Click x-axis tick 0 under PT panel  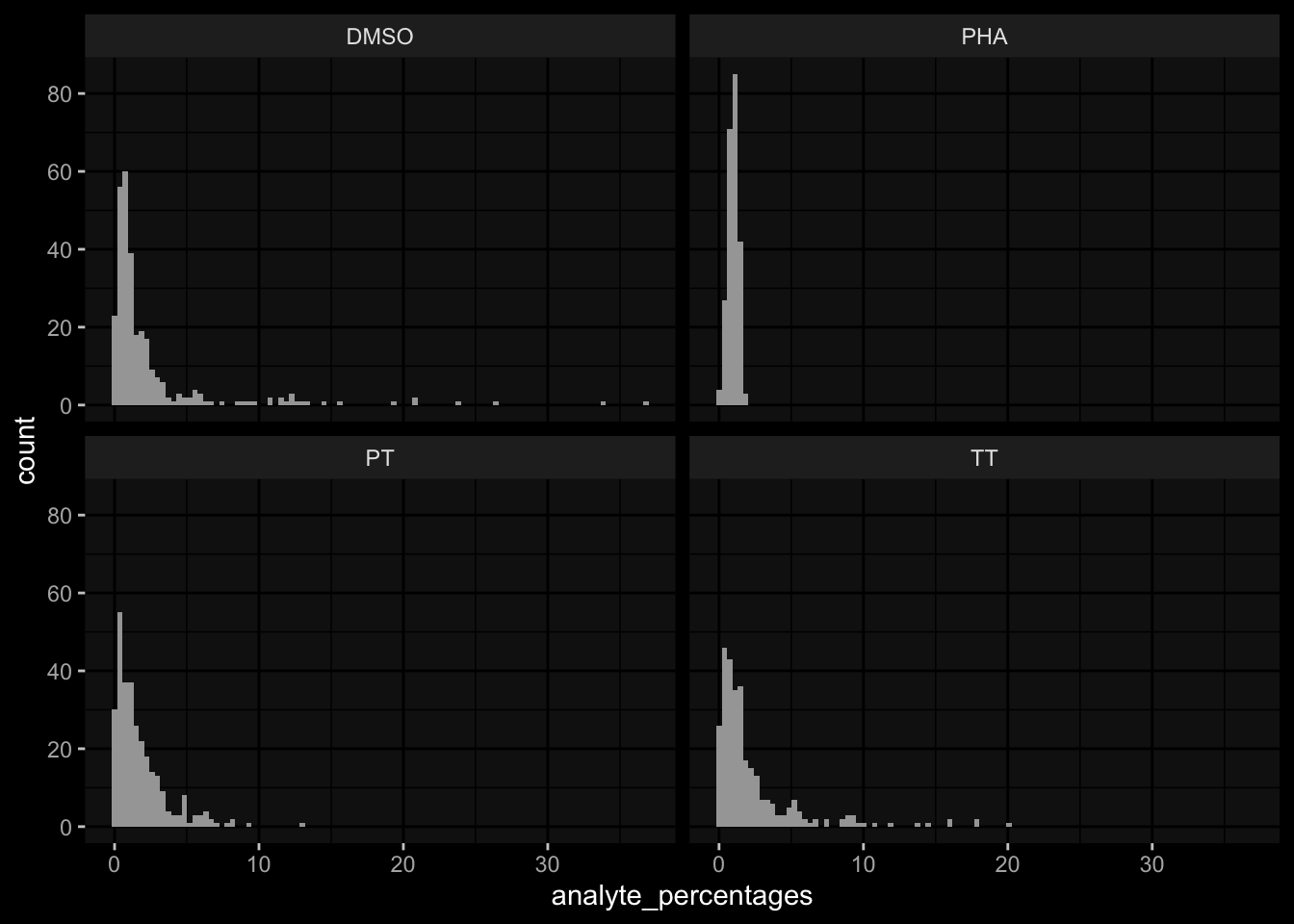(x=115, y=863)
